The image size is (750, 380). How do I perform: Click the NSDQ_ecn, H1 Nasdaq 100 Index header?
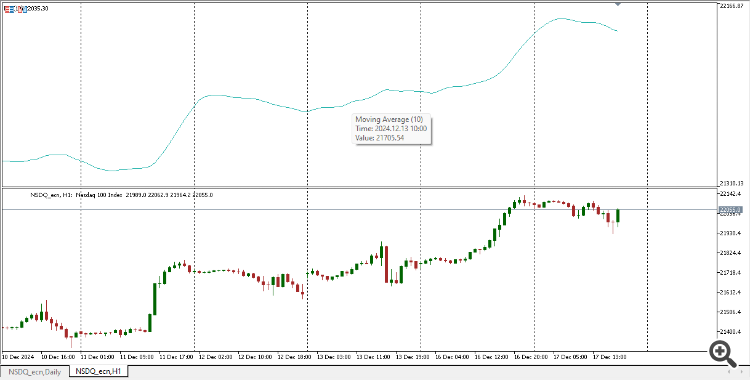(122, 195)
